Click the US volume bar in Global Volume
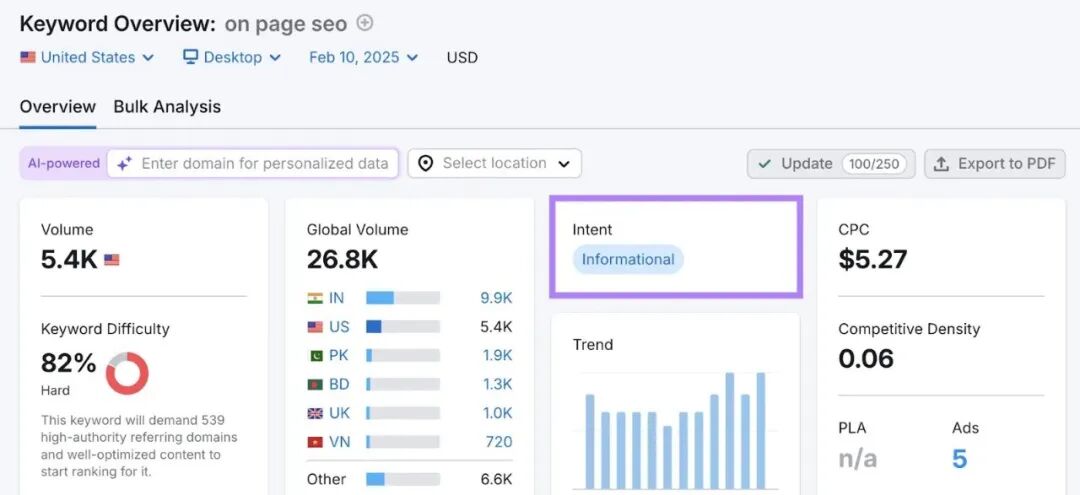 click(402, 326)
